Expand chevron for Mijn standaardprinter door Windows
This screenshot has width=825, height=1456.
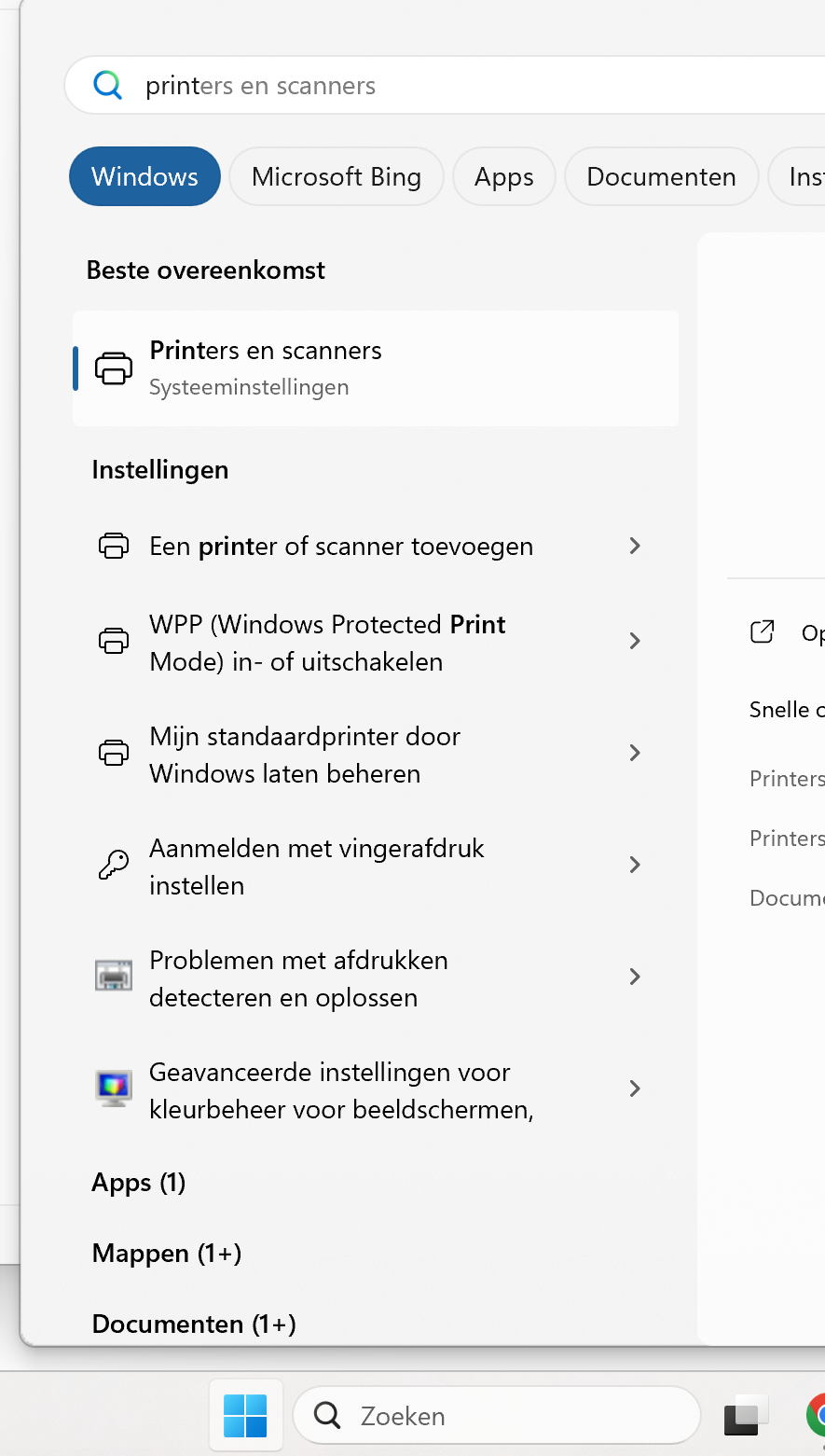635,753
